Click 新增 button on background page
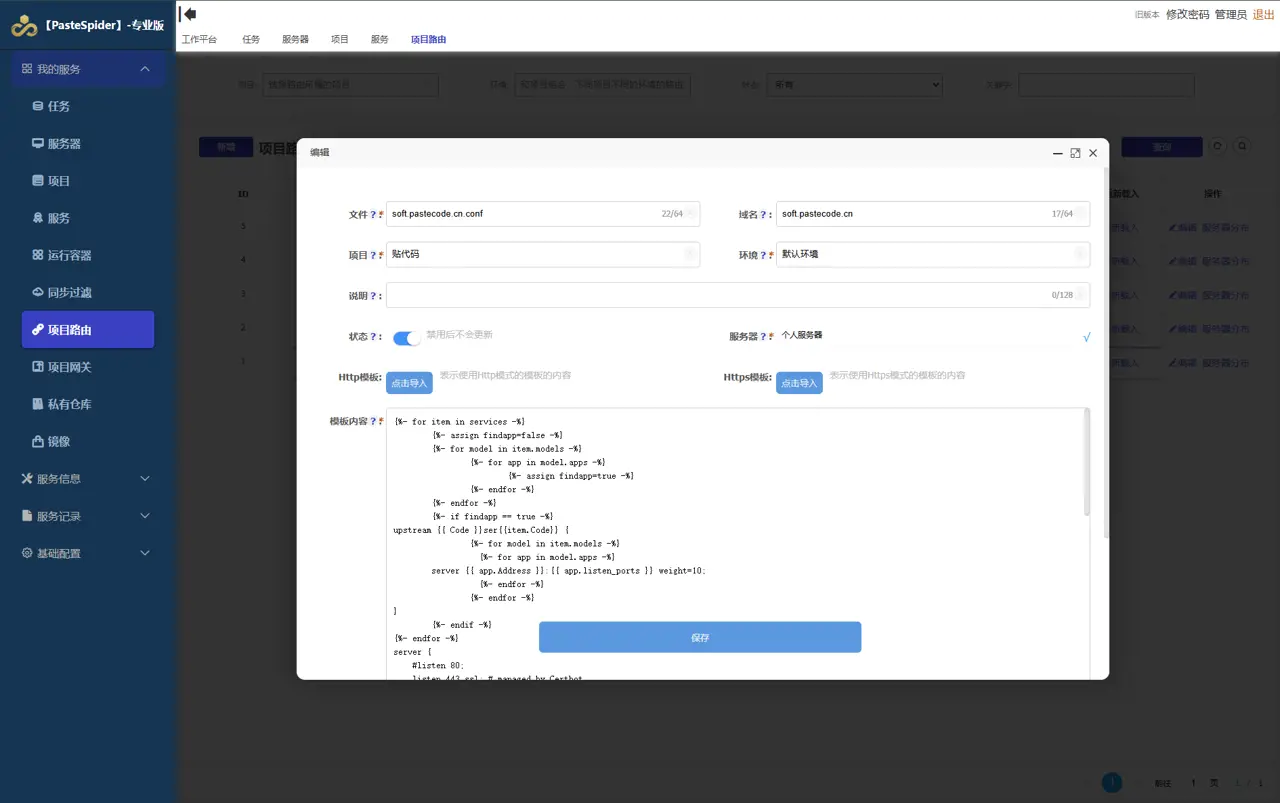 pyautogui.click(x=226, y=147)
